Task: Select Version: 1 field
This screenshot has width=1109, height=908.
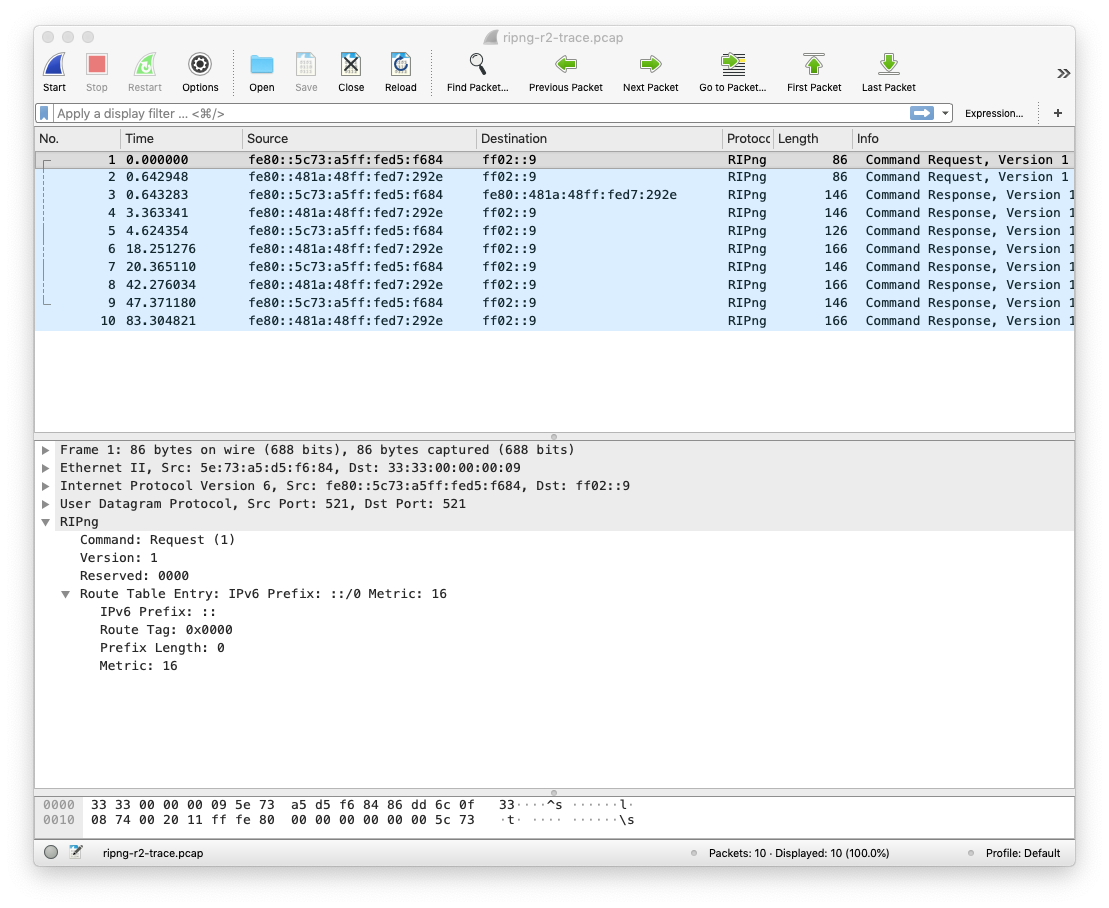Action: pyautogui.click(x=118, y=558)
